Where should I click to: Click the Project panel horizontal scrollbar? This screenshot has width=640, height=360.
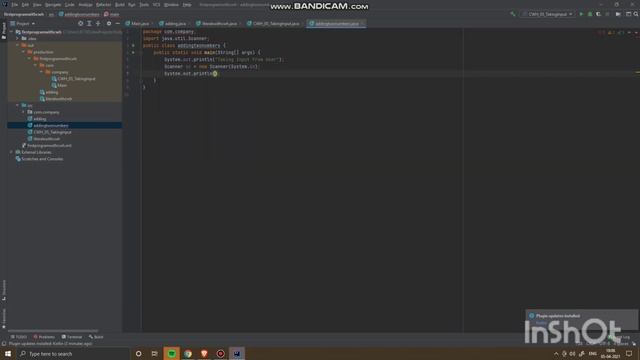click(x=53, y=331)
